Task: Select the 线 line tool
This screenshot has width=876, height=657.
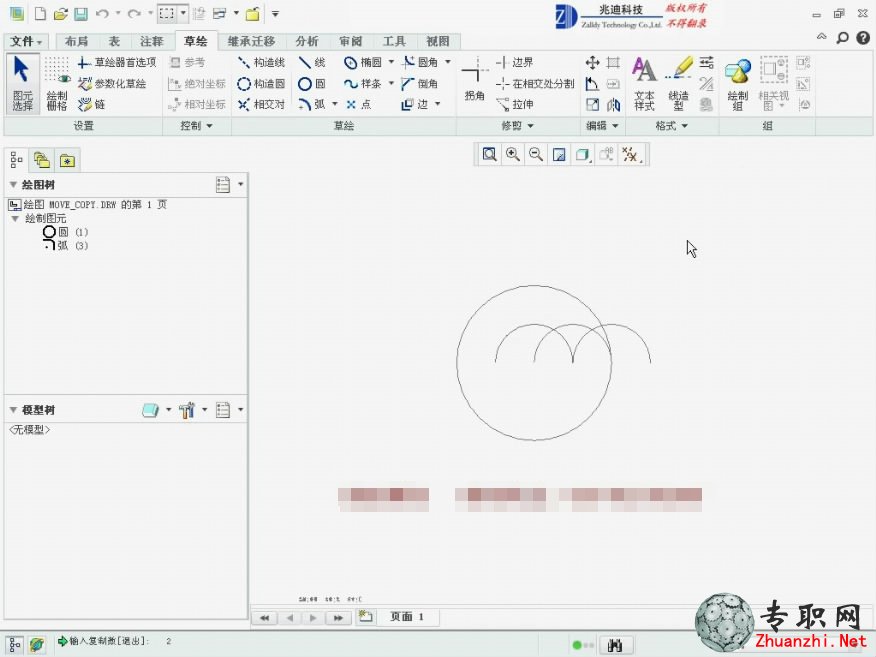Action: (x=312, y=62)
